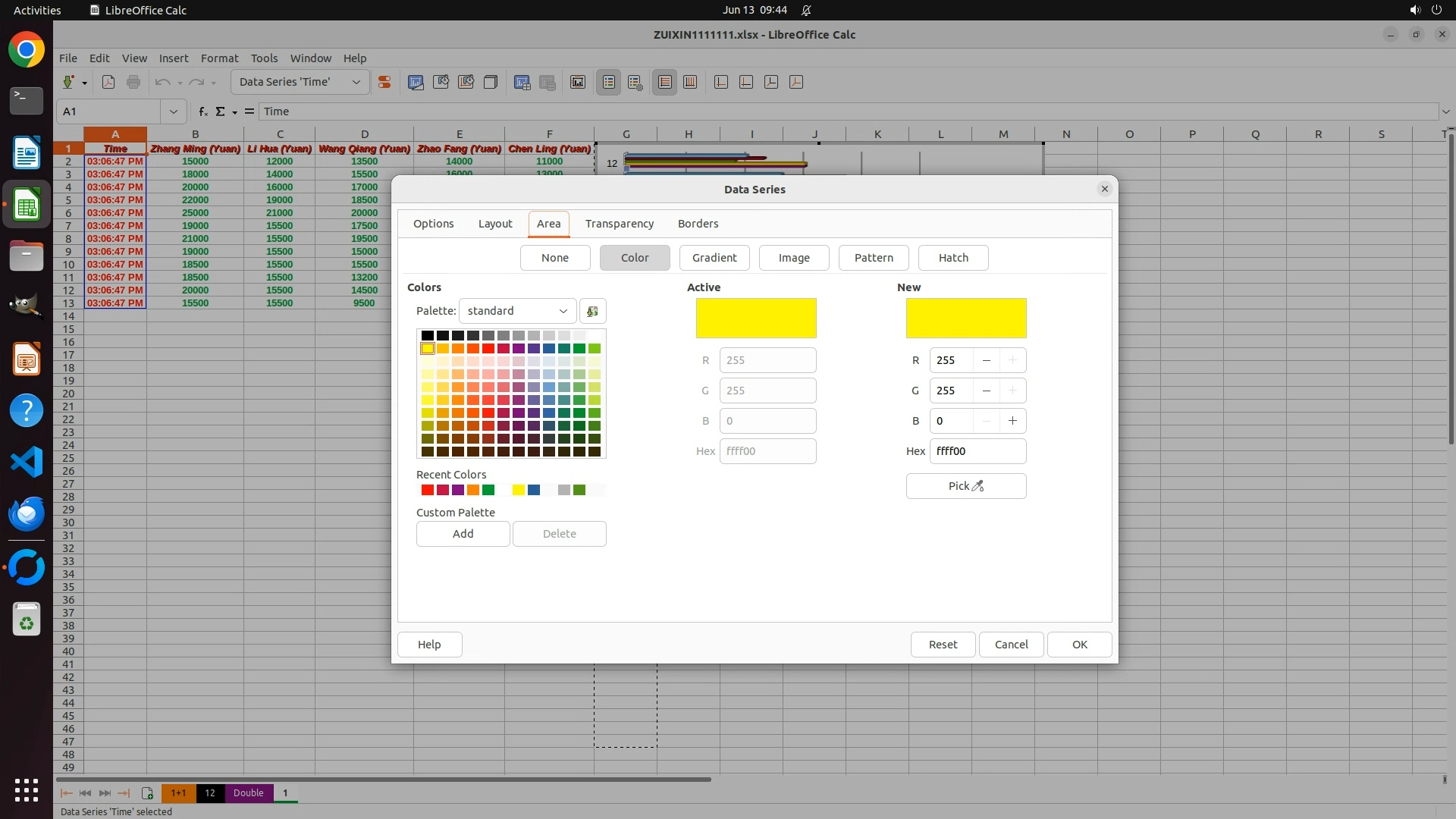Toggle Horizontal Grids in the toolbar

(x=665, y=82)
